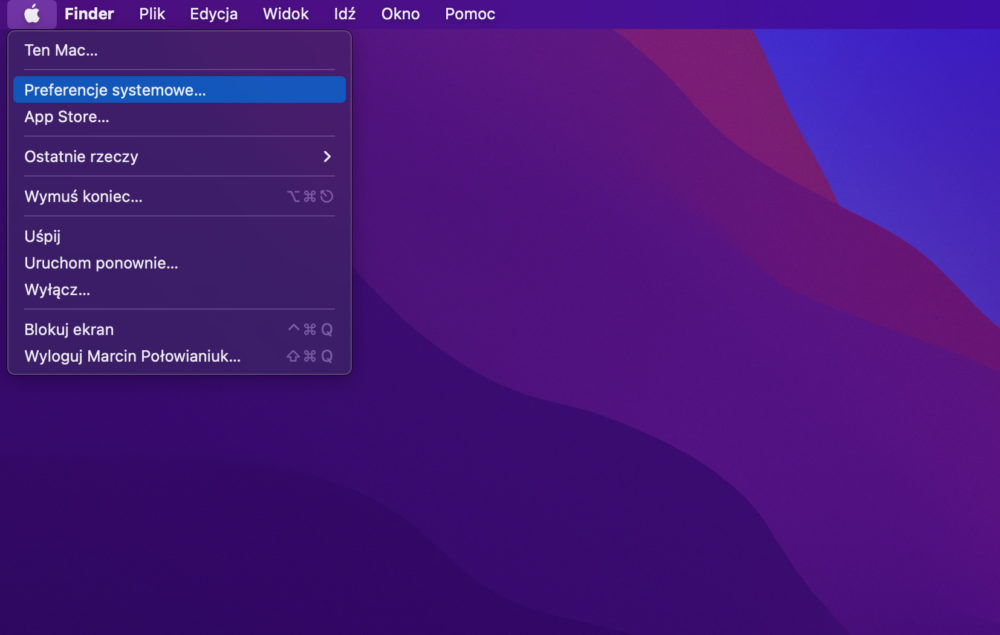
Task: Open the Edycja menu
Action: click(214, 14)
